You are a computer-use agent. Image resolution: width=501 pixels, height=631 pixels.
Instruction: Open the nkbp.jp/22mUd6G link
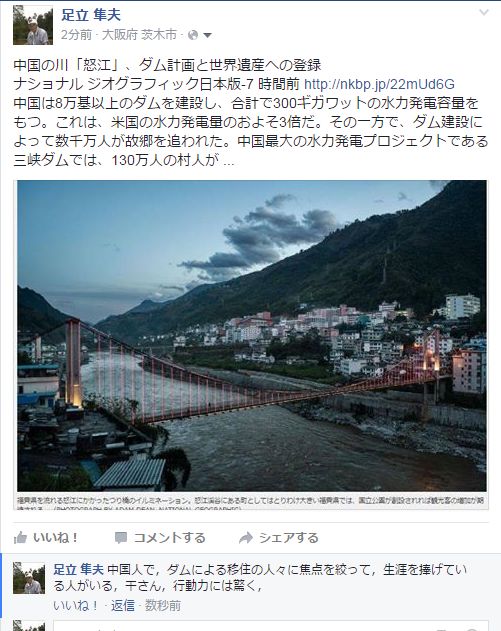[x=379, y=84]
